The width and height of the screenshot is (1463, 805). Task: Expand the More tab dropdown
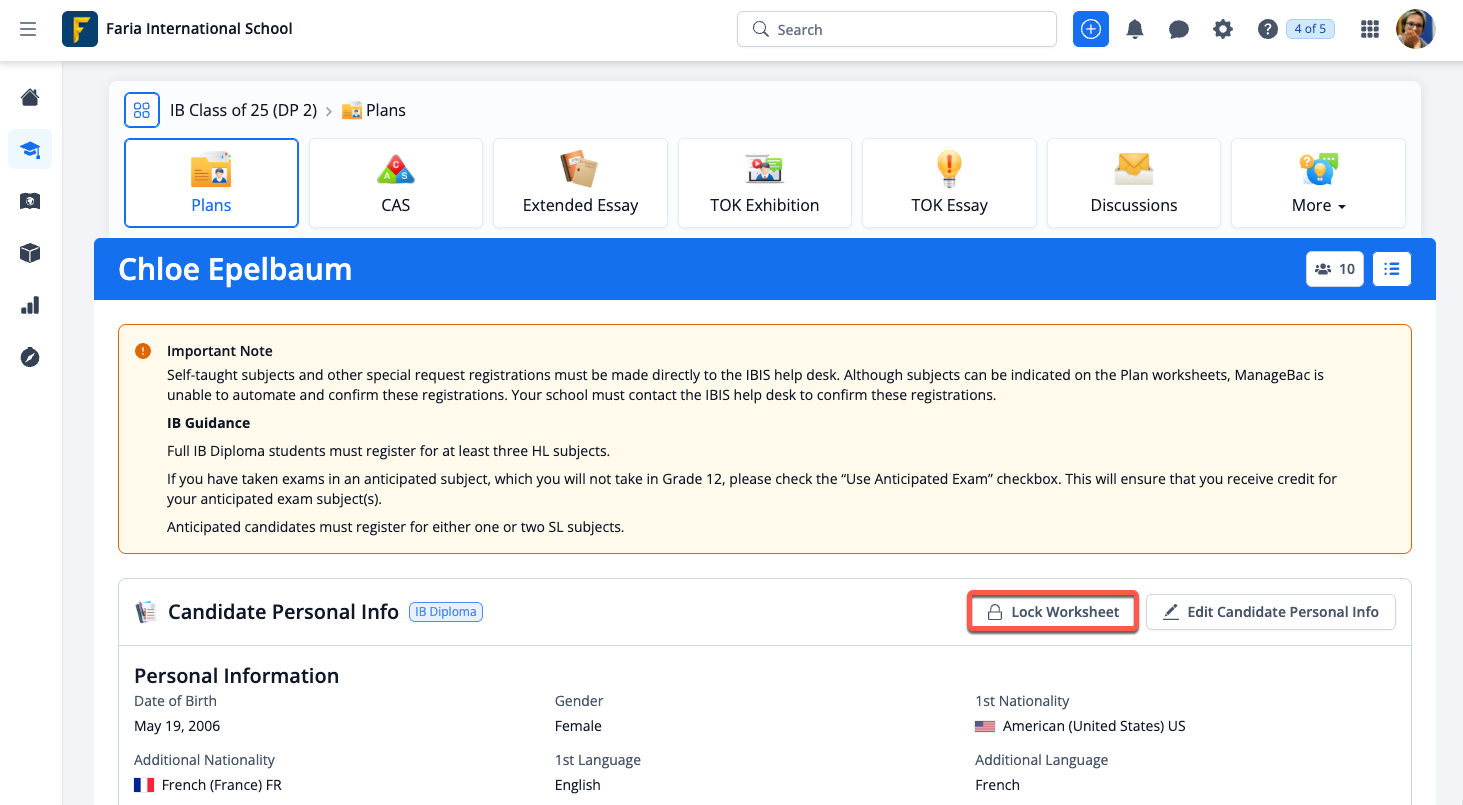pyautogui.click(x=1318, y=184)
